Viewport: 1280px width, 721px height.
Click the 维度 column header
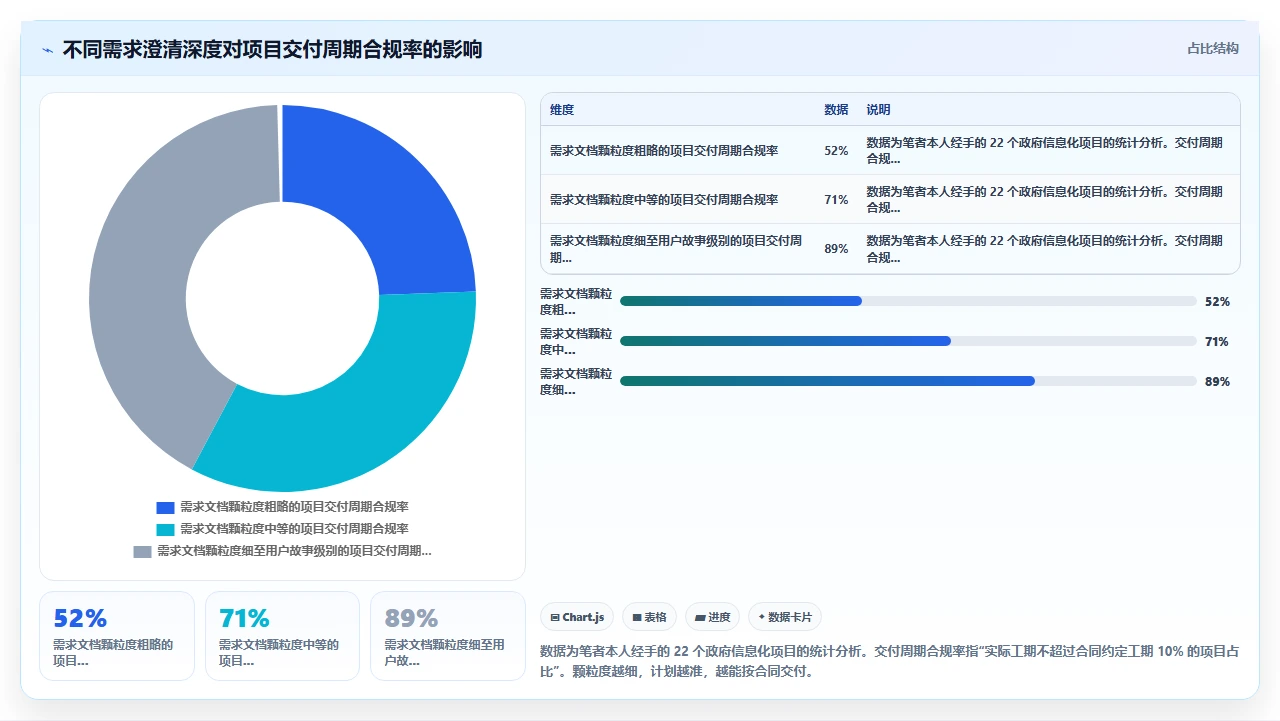562,110
